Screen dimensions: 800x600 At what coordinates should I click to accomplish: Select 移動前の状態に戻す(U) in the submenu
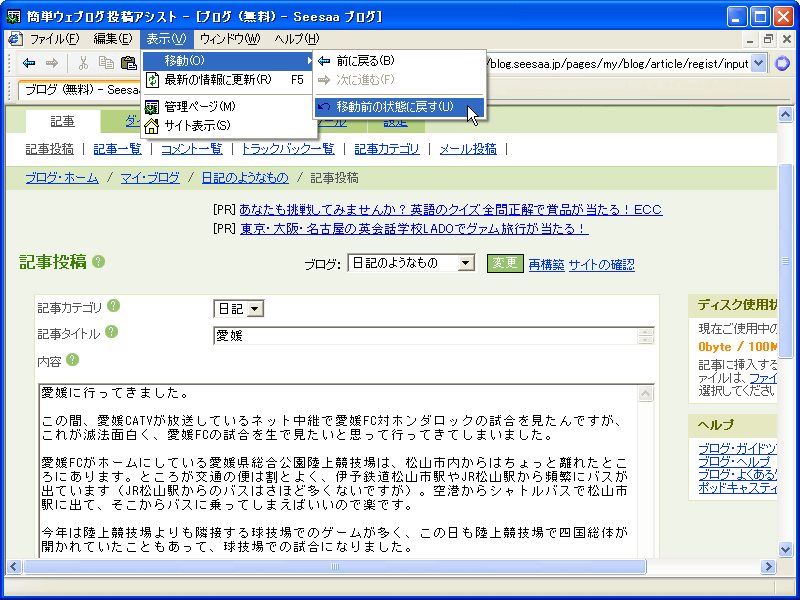399,107
